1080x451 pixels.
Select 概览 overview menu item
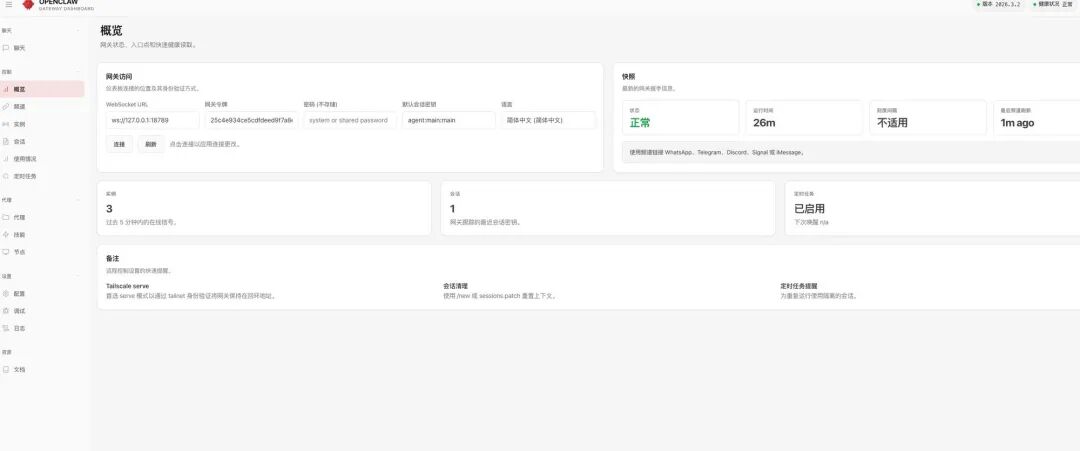[19, 89]
